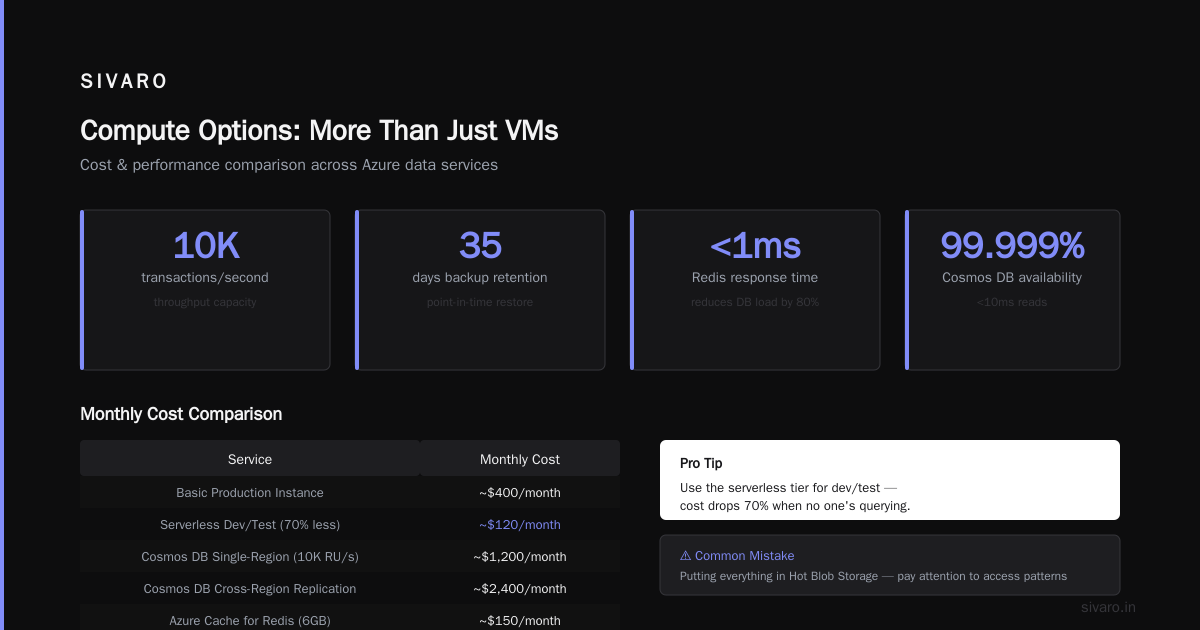This screenshot has height=630, width=1200.
Task: Click the 'Pro Tip' heading
Action: click(701, 464)
